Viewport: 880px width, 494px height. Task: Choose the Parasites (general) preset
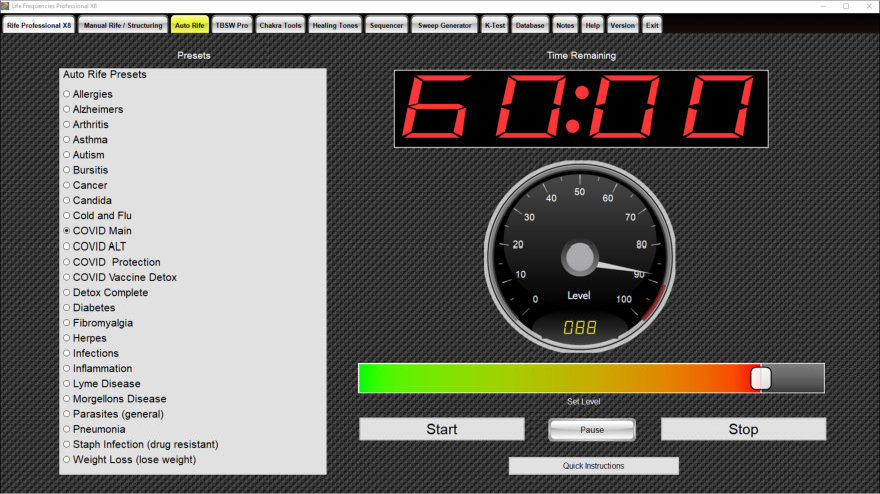(x=113, y=414)
